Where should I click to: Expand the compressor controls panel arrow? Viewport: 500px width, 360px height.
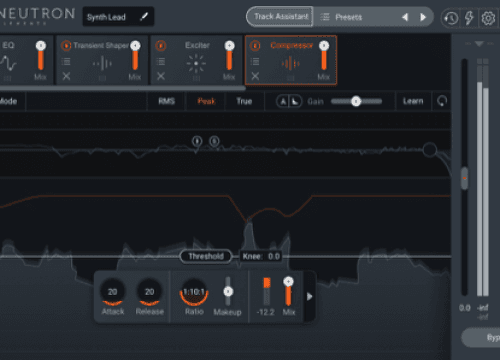click(x=309, y=296)
